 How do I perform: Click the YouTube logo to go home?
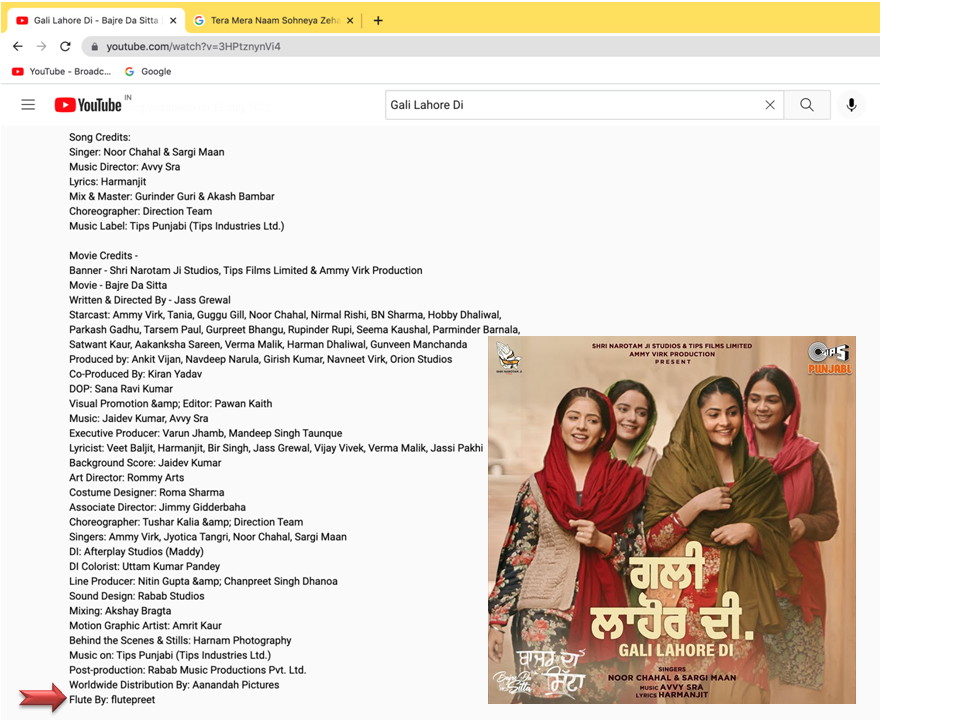click(x=88, y=105)
